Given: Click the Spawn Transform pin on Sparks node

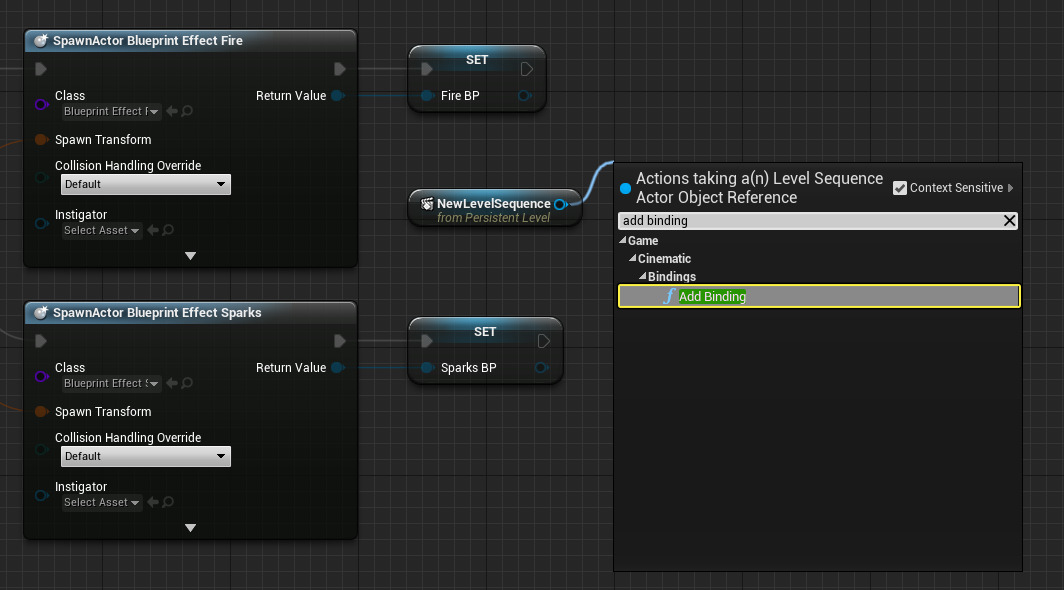Looking at the screenshot, I should point(41,412).
